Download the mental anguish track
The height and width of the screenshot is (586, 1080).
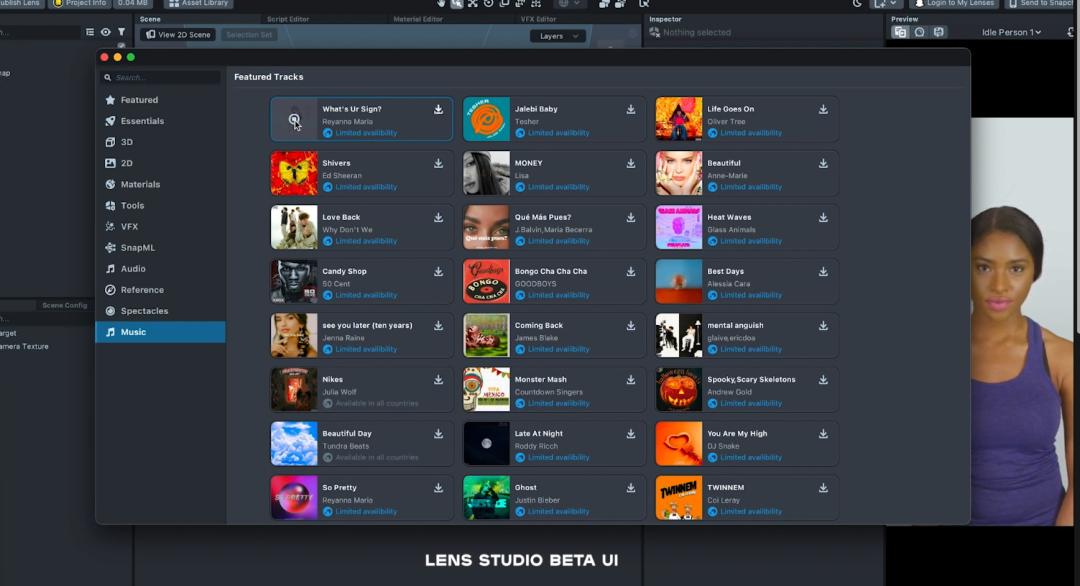click(823, 326)
